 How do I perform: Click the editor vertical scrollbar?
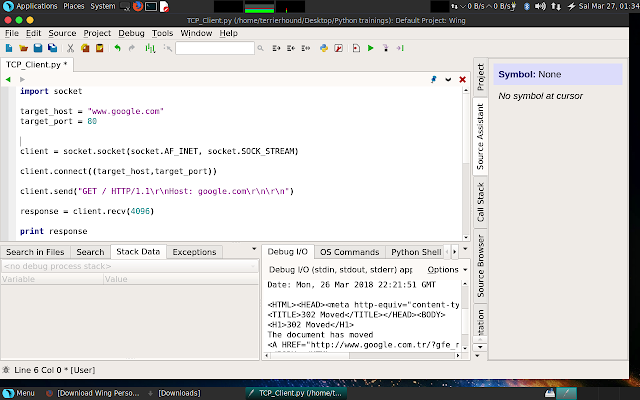[466, 163]
